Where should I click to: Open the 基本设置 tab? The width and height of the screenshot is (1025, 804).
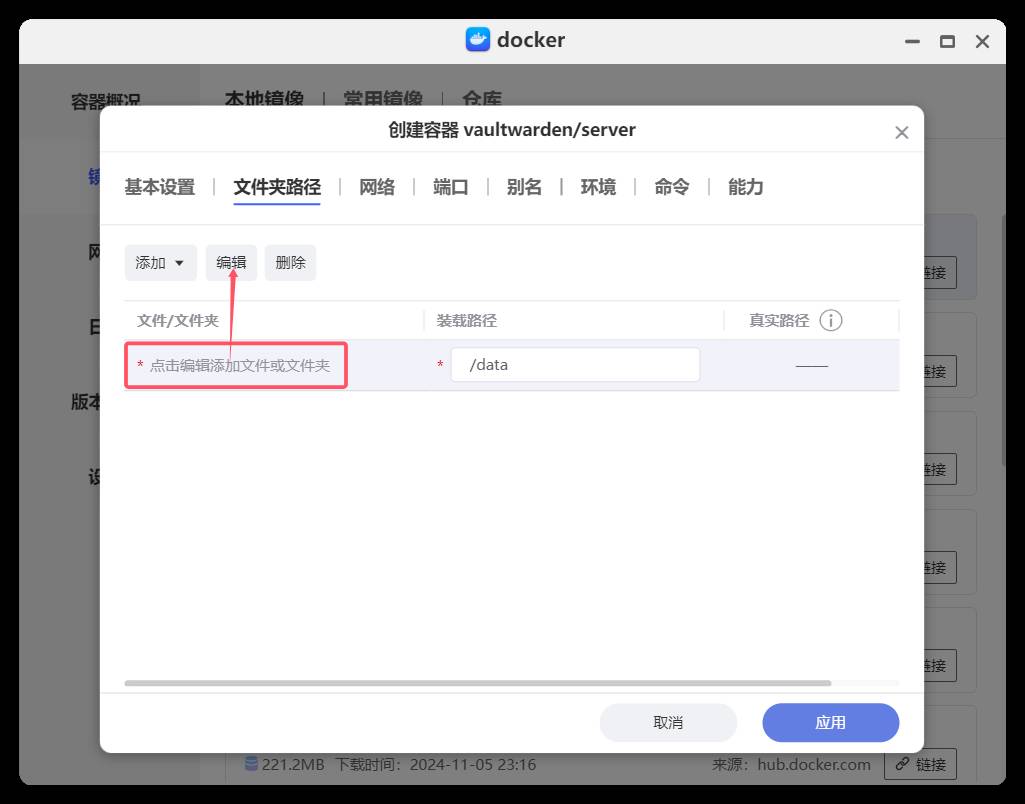[160, 187]
